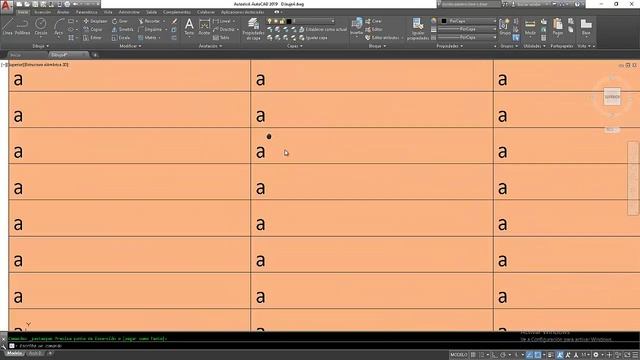
Task: Click Establecer como actual layer button
Action: [x=323, y=29]
